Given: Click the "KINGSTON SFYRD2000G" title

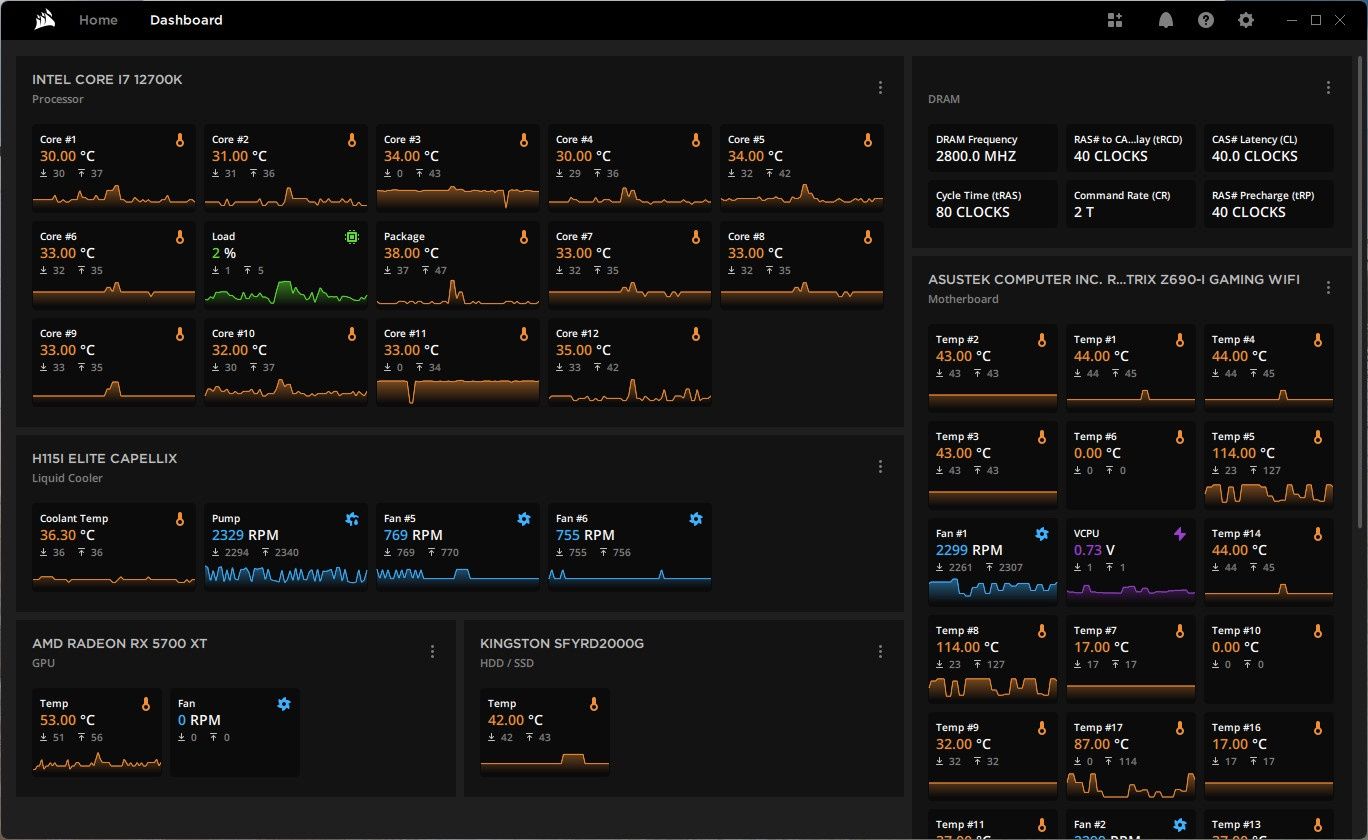Looking at the screenshot, I should 562,644.
